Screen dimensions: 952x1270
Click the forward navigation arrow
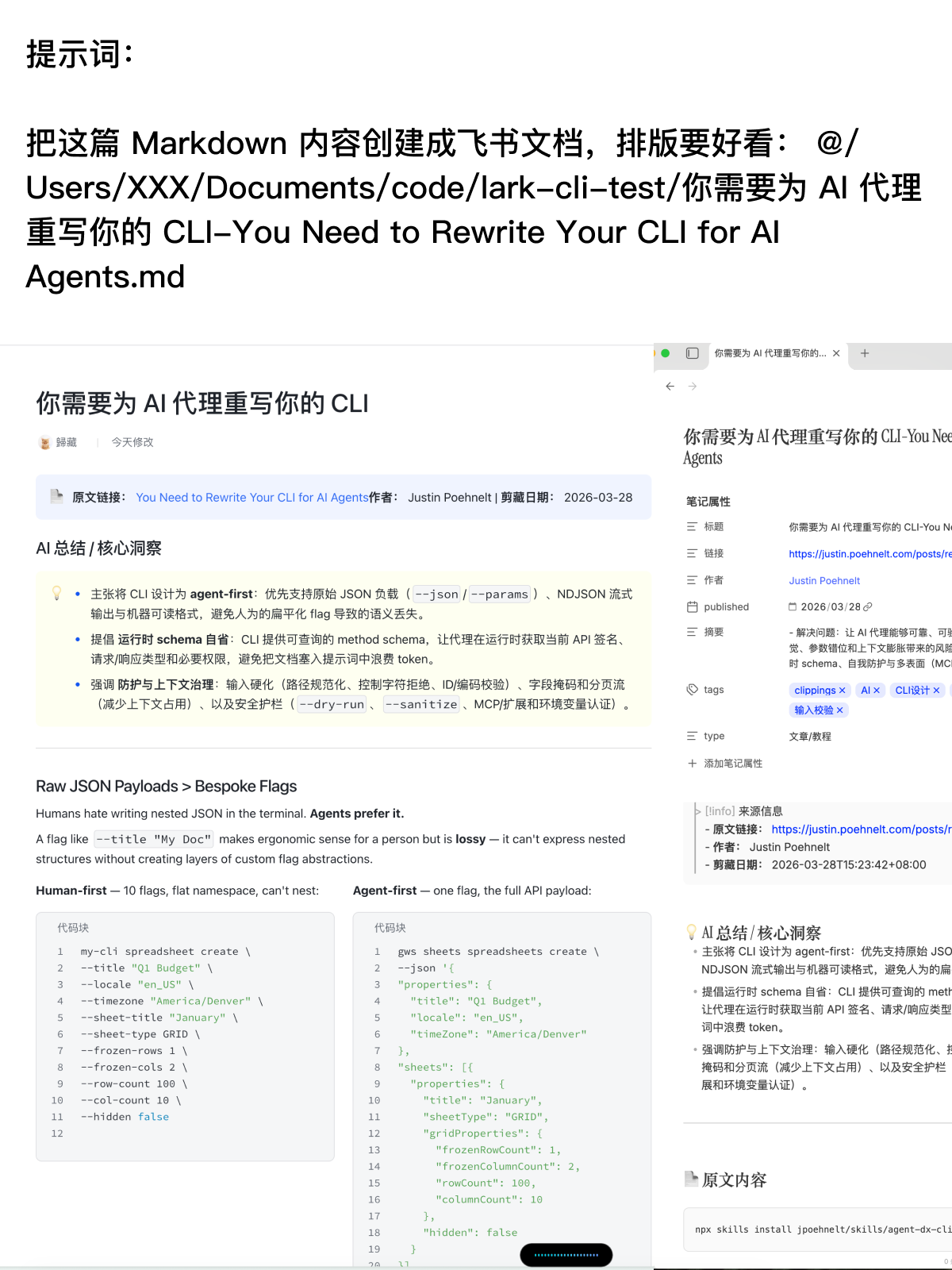(x=693, y=387)
